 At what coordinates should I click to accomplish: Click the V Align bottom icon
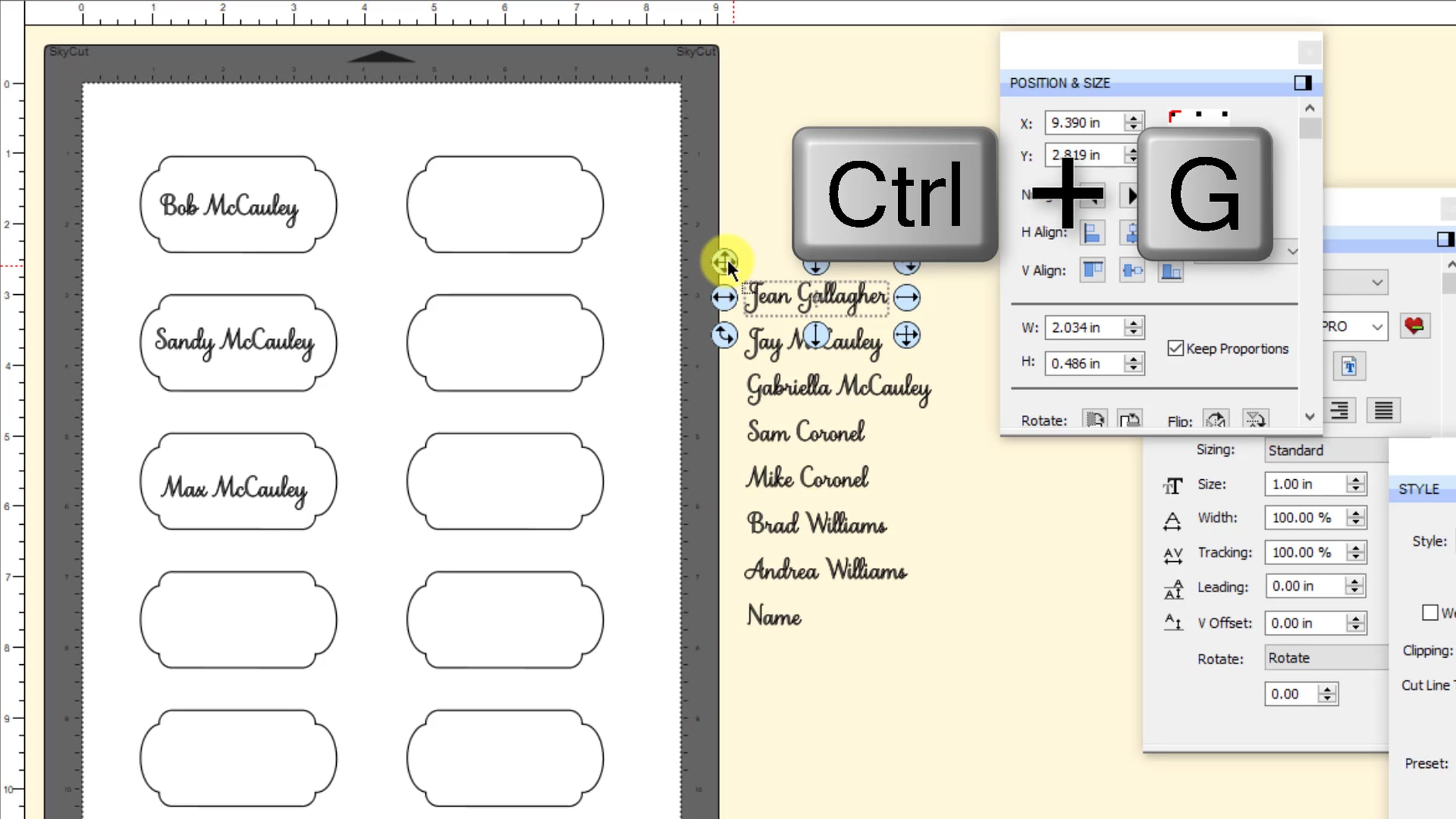click(1170, 271)
